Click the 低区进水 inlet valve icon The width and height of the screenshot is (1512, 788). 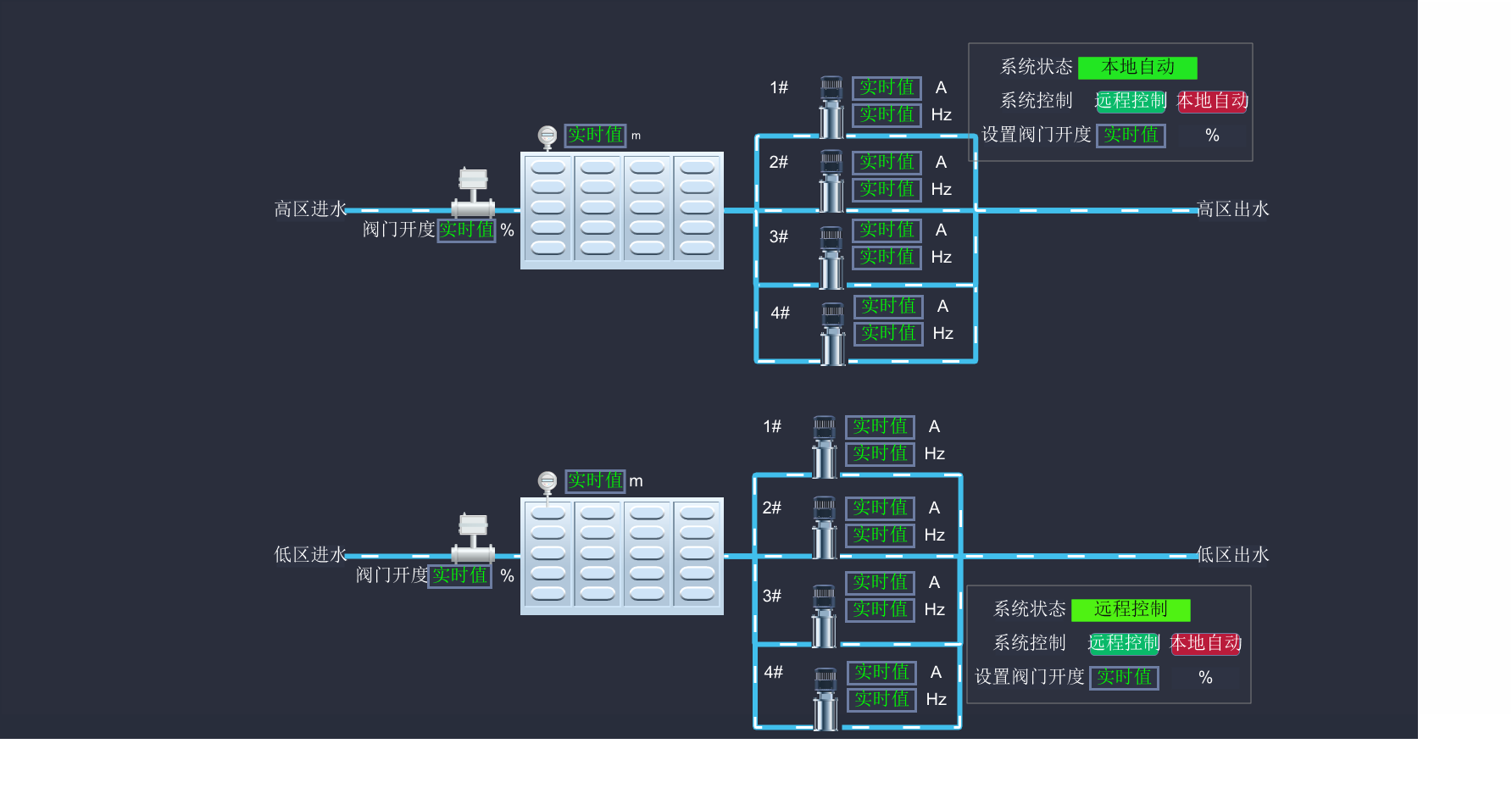(473, 539)
